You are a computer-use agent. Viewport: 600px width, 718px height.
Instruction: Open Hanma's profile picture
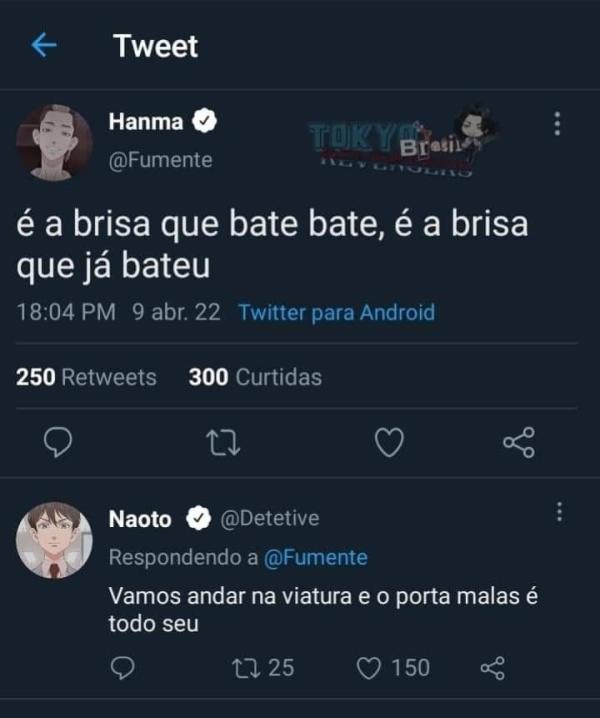[54, 141]
